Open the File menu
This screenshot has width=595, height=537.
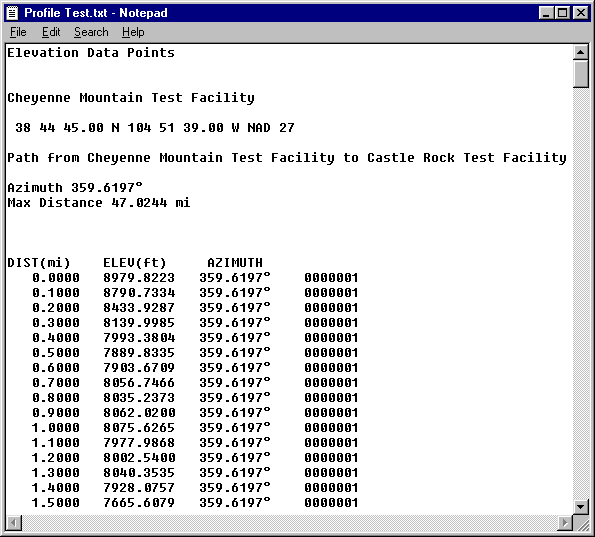[x=18, y=32]
